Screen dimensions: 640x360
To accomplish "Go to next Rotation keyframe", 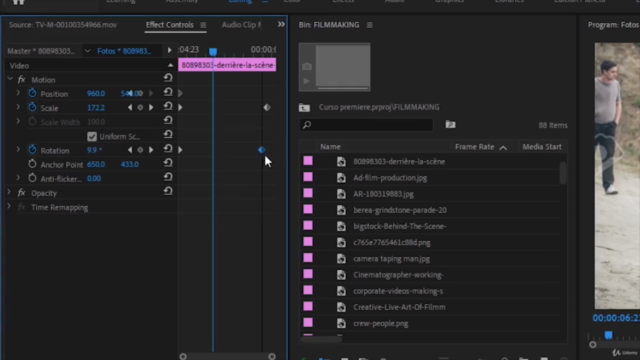I will tap(151, 150).
